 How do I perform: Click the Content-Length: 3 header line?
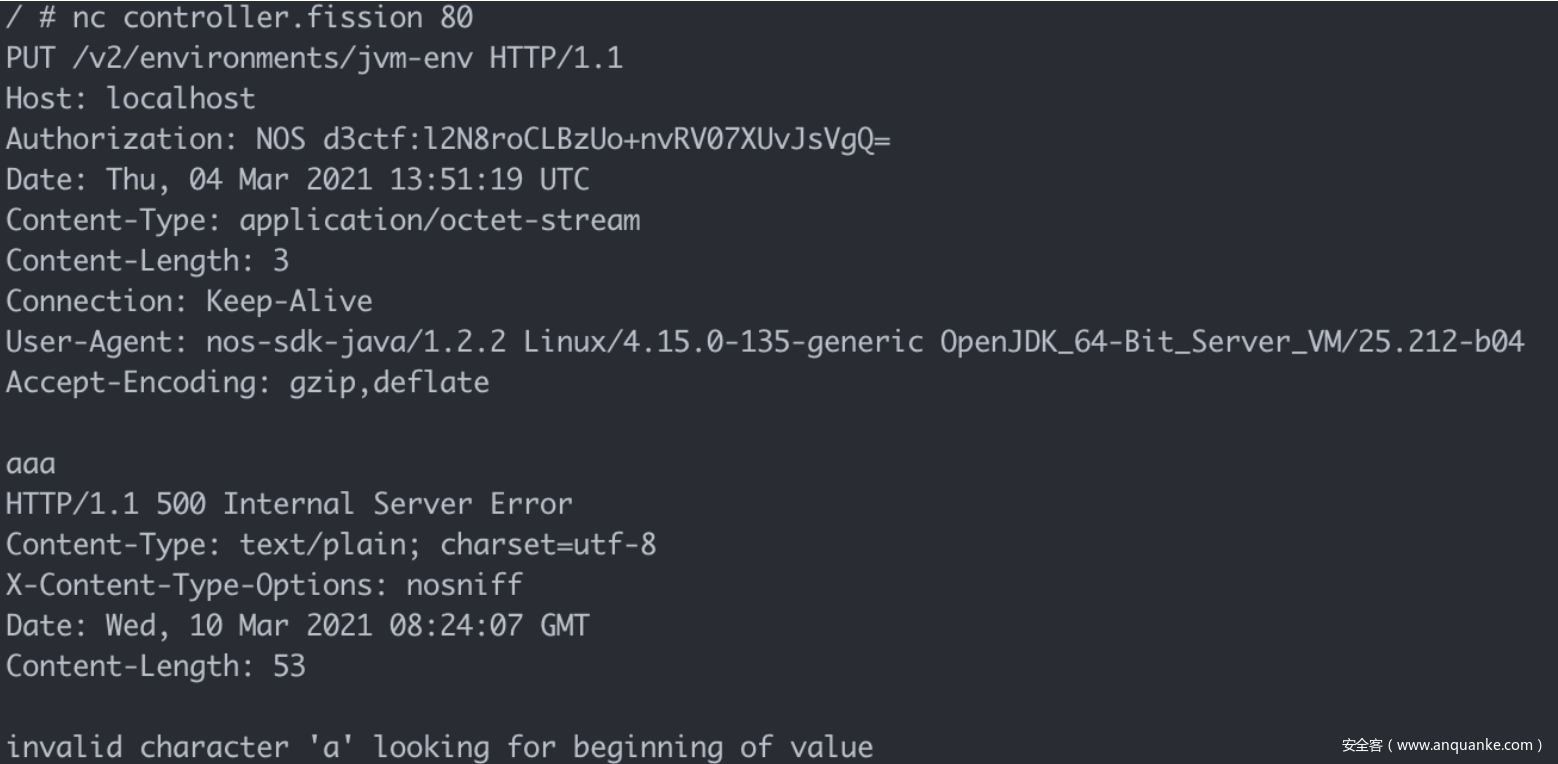(147, 261)
